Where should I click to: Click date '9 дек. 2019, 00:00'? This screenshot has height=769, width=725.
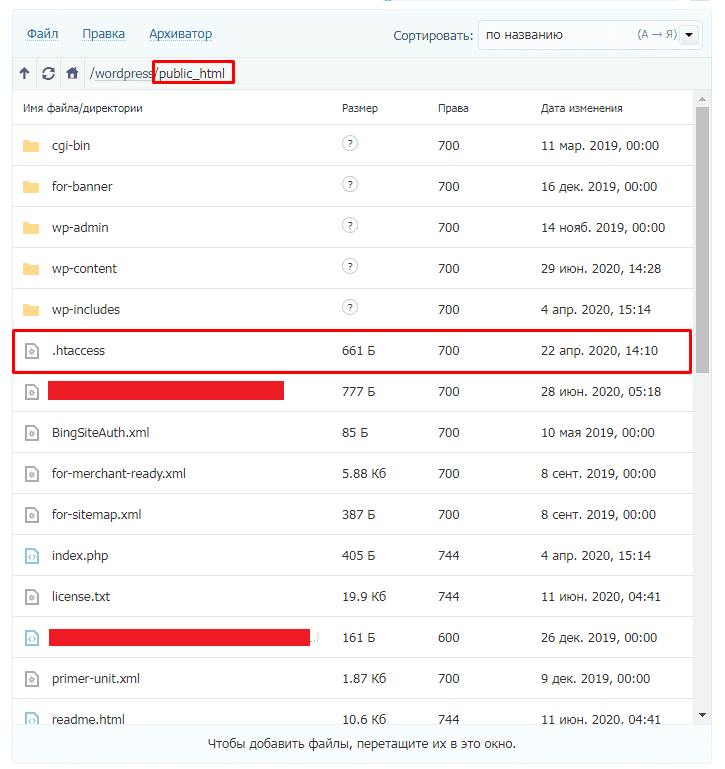(596, 679)
